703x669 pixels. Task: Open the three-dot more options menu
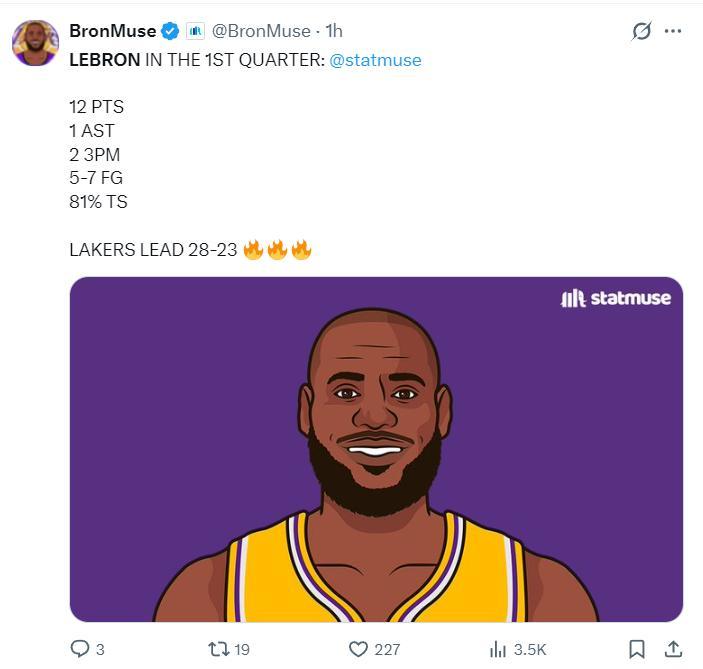coord(673,31)
